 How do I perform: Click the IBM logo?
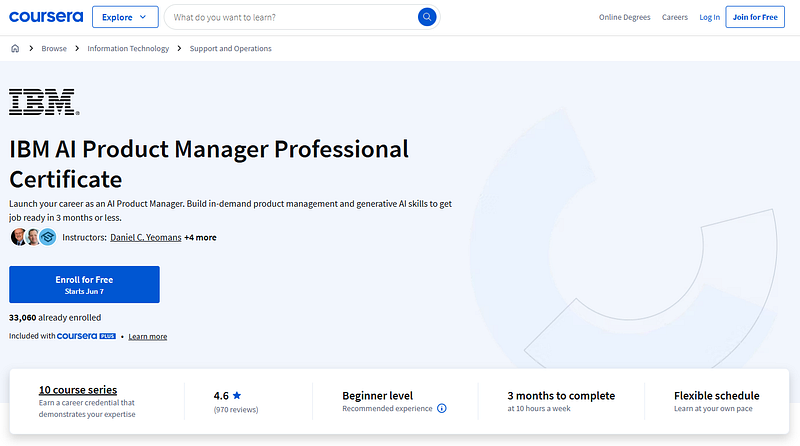point(44,102)
